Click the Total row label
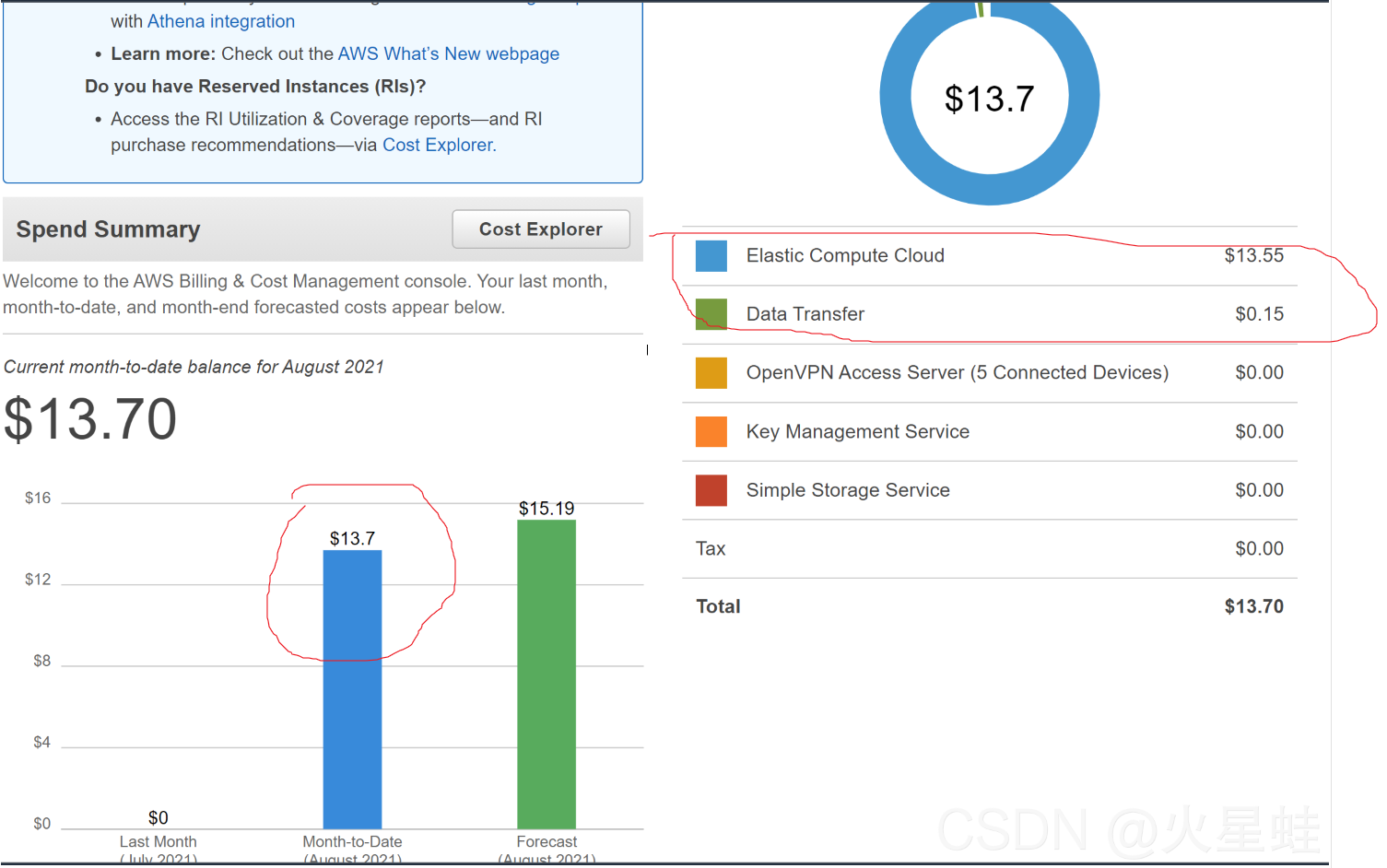This screenshot has height=868, width=1387. click(x=718, y=606)
